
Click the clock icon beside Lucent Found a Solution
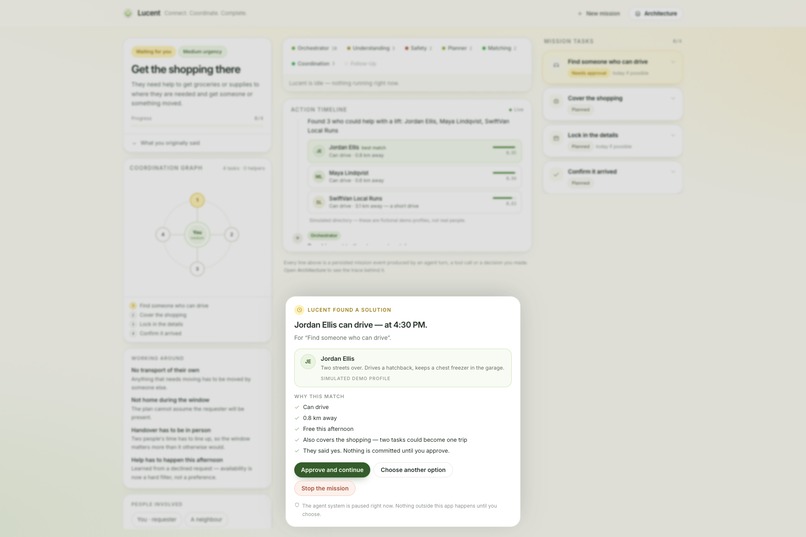(299, 310)
